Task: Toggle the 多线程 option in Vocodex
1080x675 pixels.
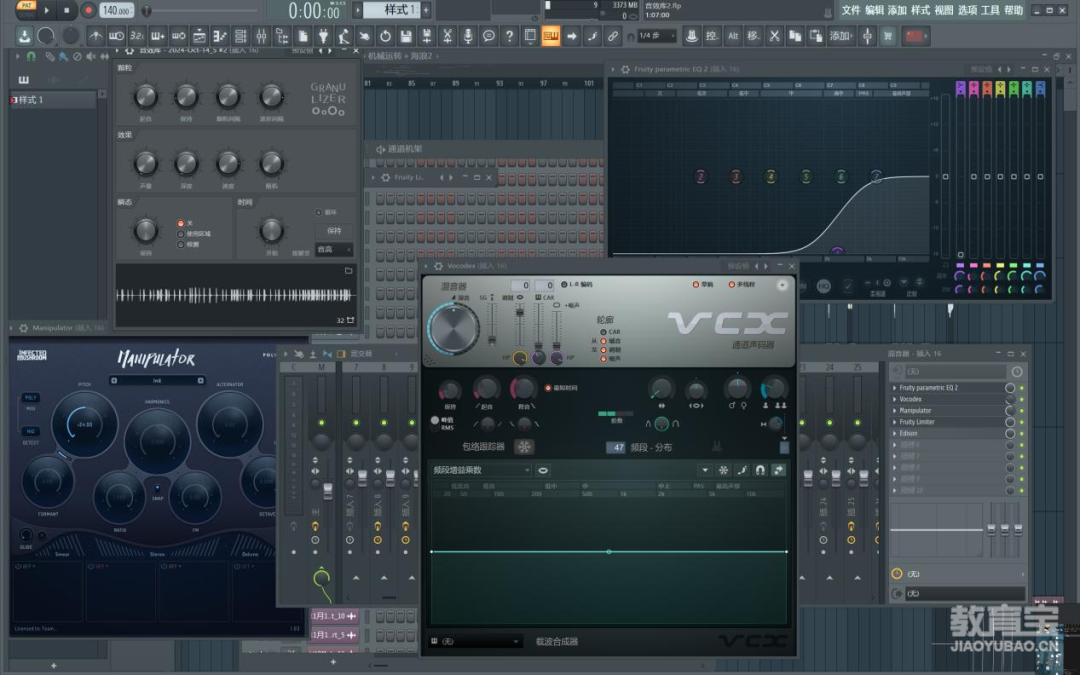Action: pyautogui.click(x=731, y=284)
